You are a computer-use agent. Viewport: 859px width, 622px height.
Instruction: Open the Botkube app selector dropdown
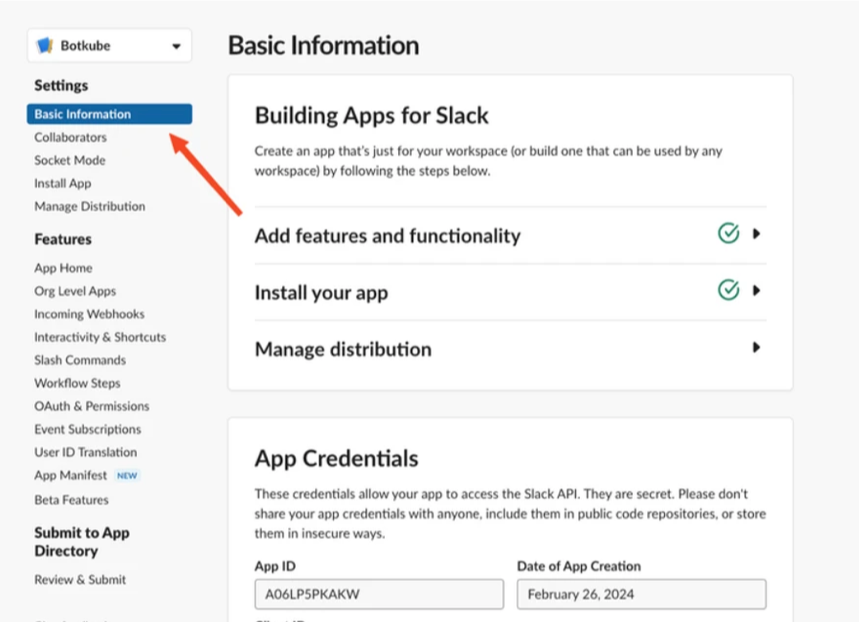click(x=176, y=46)
